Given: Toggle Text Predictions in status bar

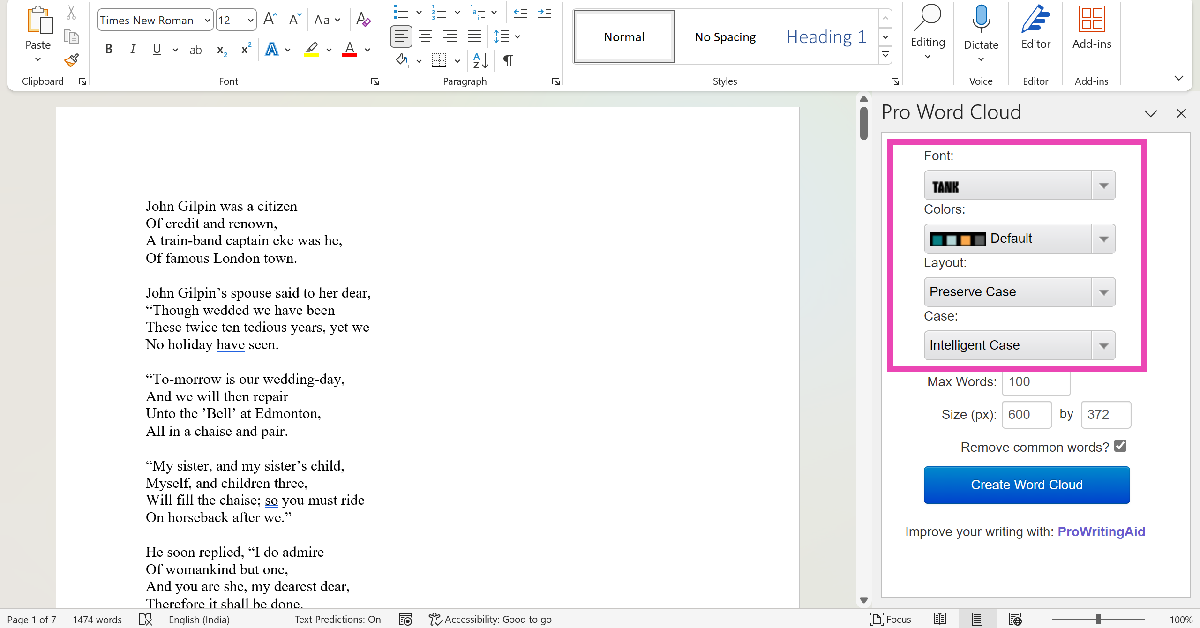Looking at the screenshot, I should click(338, 620).
